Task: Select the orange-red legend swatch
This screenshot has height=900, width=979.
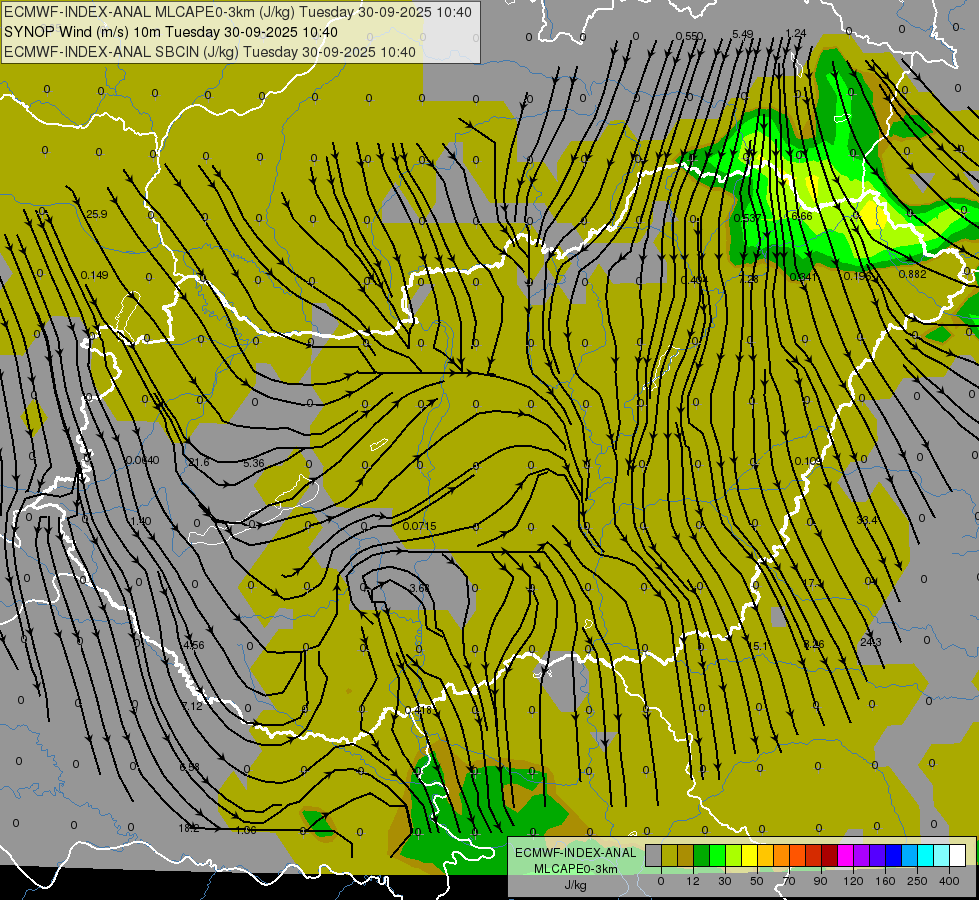Action: (798, 855)
